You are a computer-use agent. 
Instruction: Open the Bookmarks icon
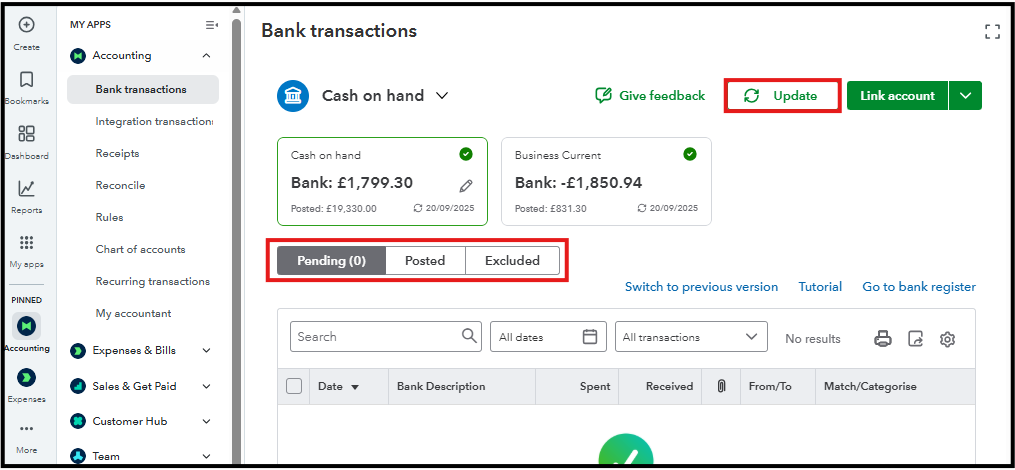pyautogui.click(x=27, y=80)
